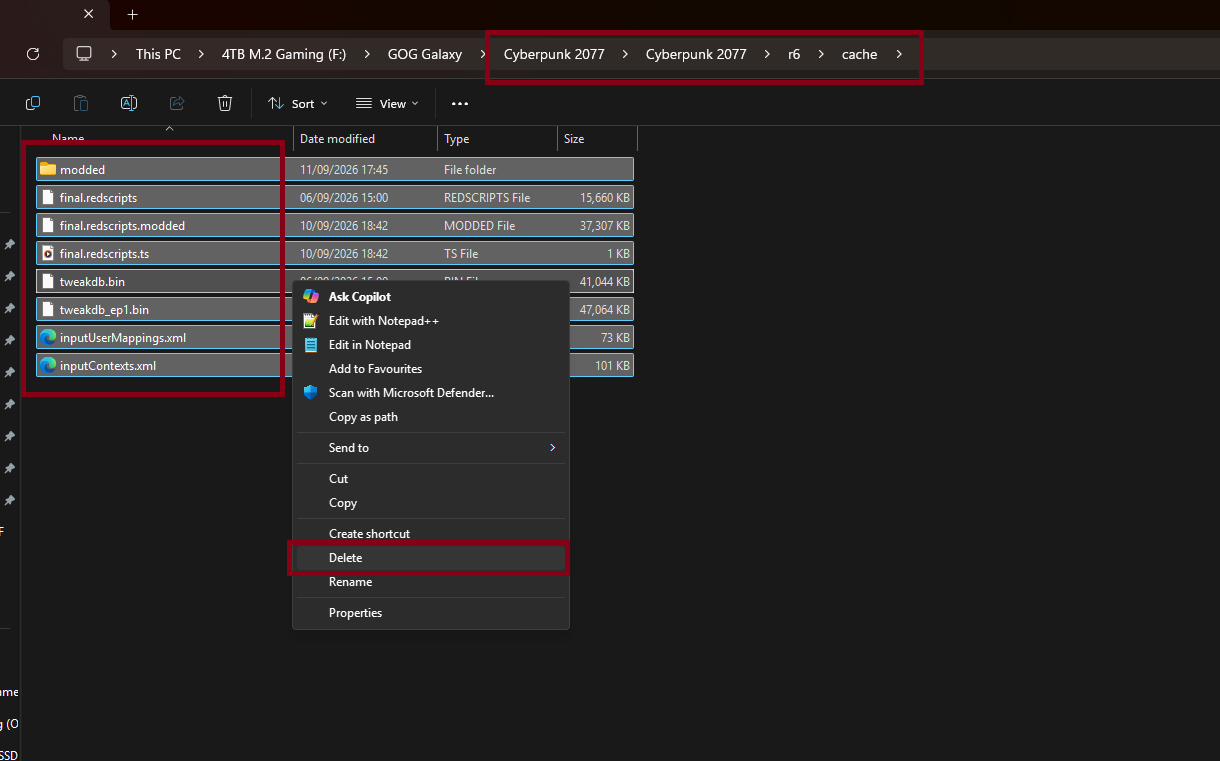Viewport: 1220px width, 761px height.
Task: Click the Refresh icon in address bar
Action: (33, 54)
